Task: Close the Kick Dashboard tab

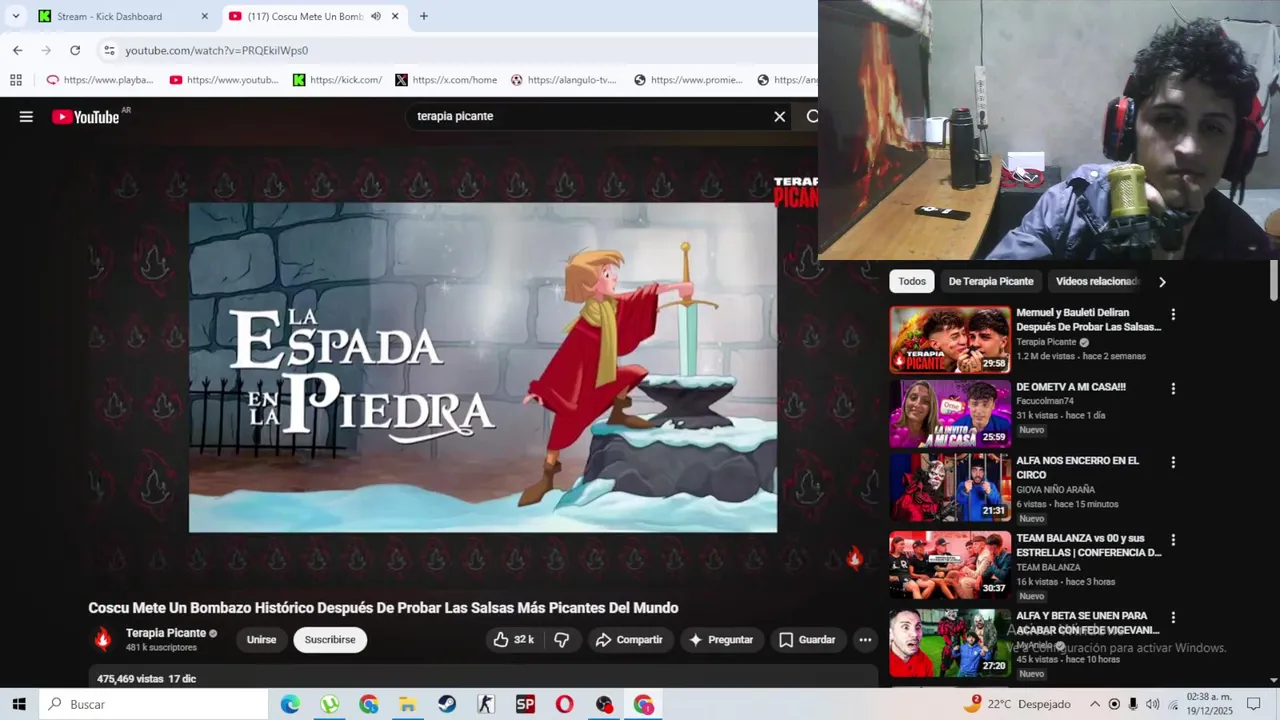Action: coord(205,16)
